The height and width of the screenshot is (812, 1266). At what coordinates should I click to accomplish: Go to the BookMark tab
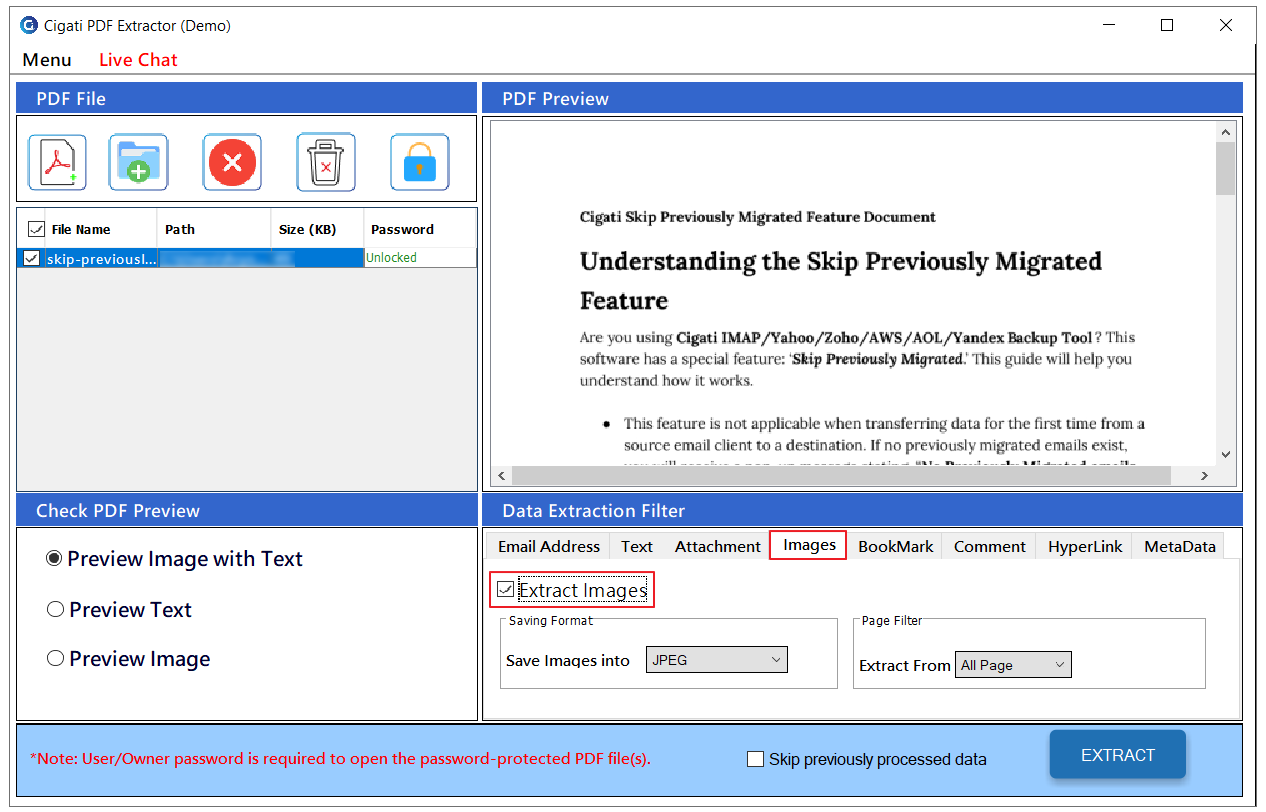coord(896,546)
